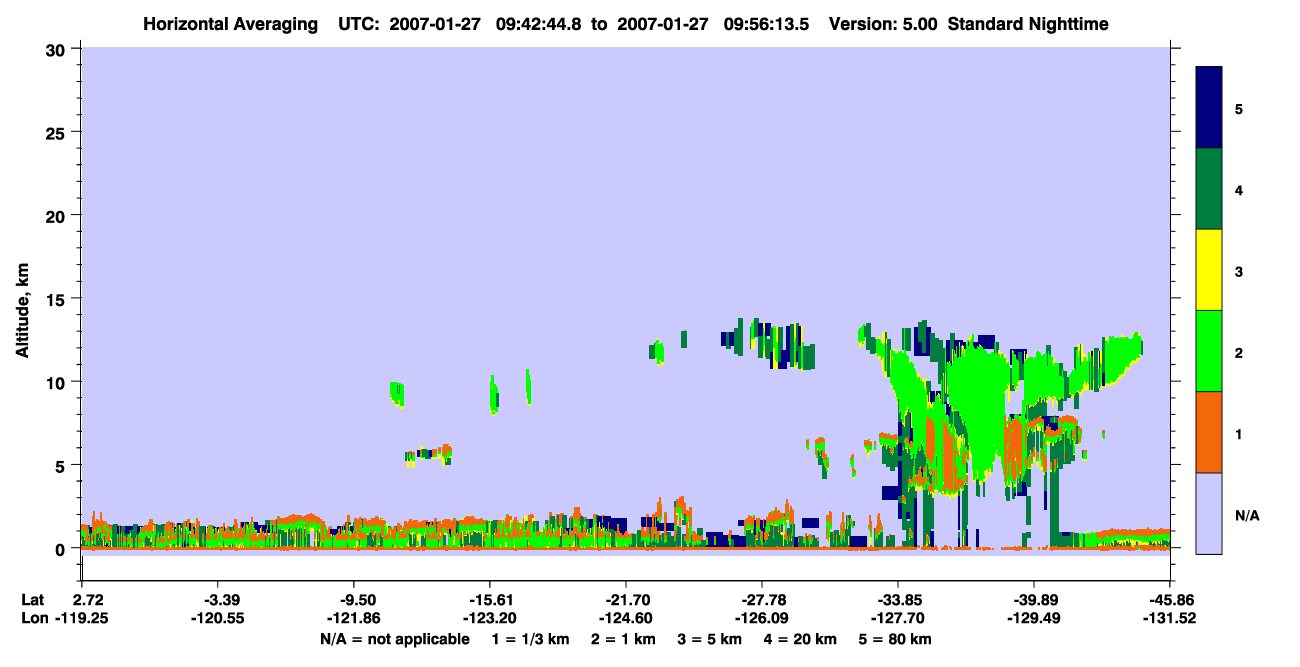1300x667 pixels.
Task: Click the start time '09:42:44.8' in title
Action: (x=538, y=24)
